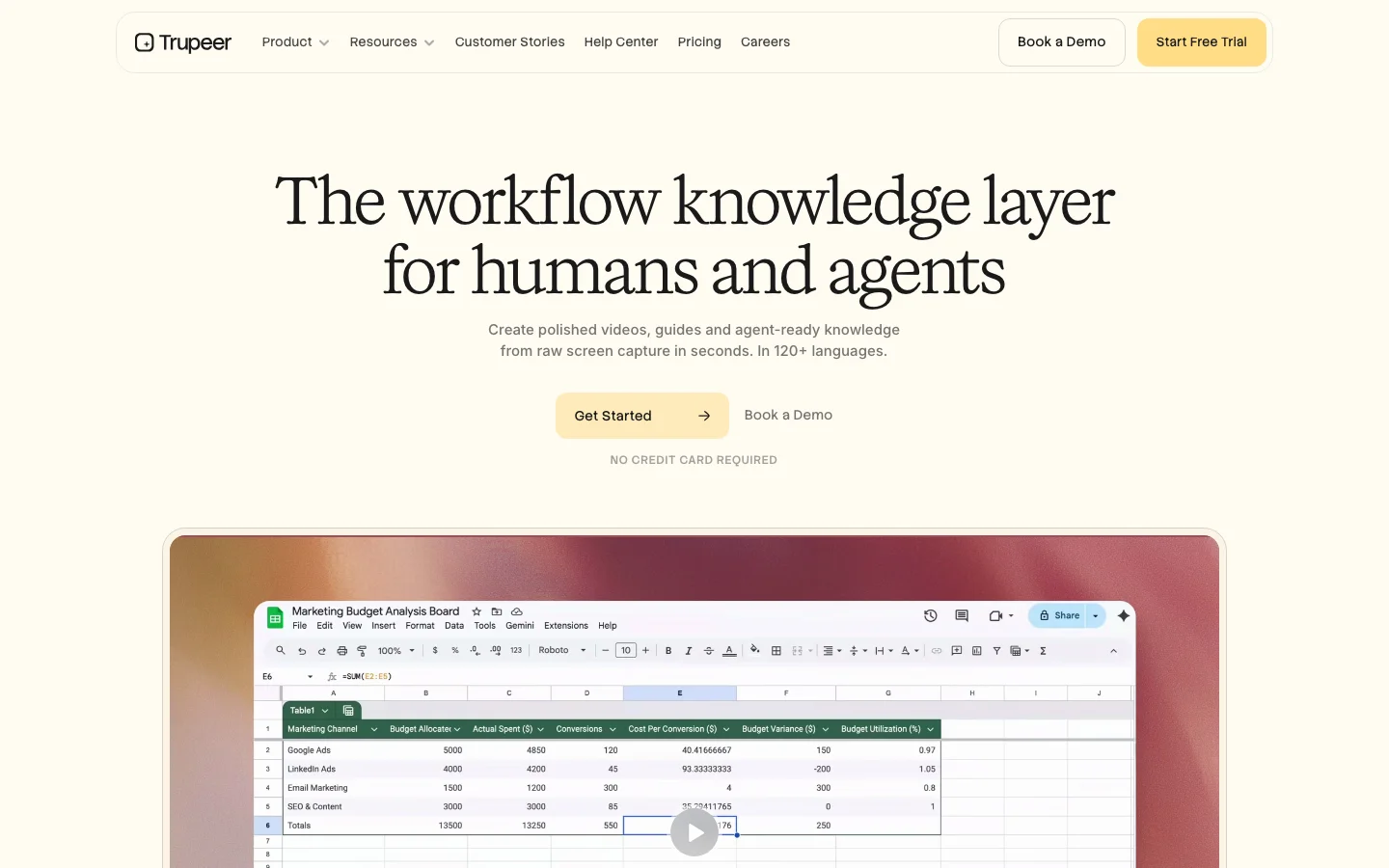Visit the Careers page
The width and height of the screenshot is (1389, 868).
click(765, 42)
